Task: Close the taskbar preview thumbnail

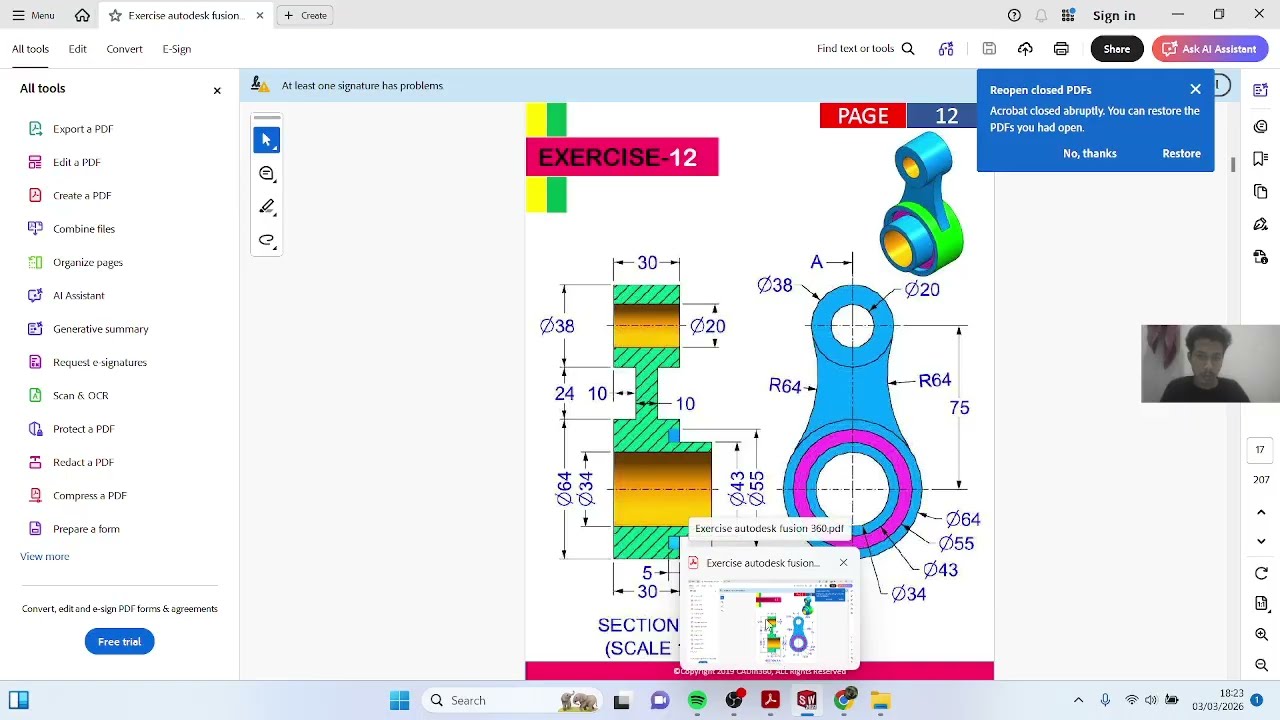Action: pos(843,563)
